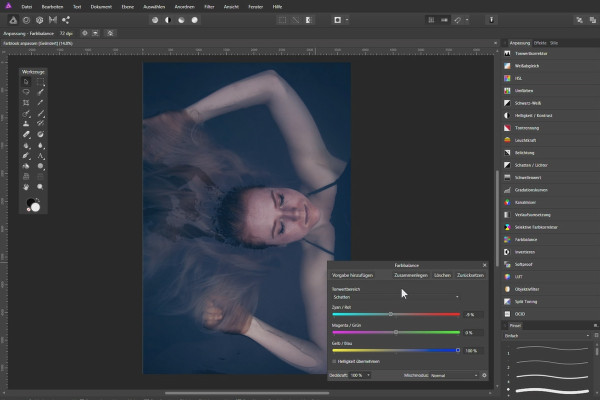Screen dimensions: 600x400
Task: Select the Zoom magnifier tool
Action: (40, 187)
